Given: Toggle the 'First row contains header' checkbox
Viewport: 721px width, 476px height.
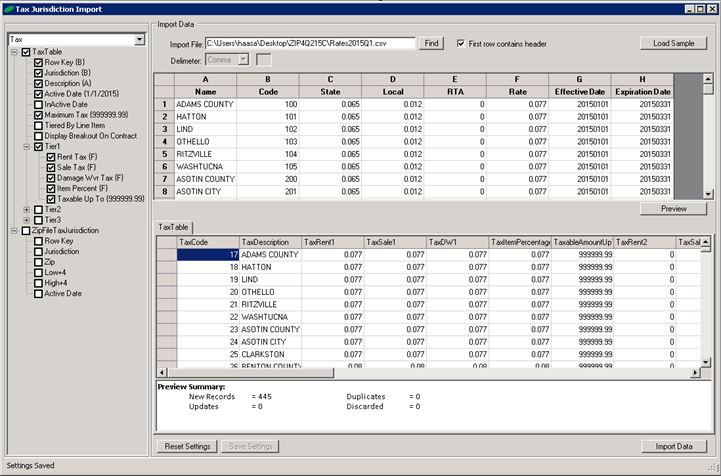Looking at the screenshot, I should click(x=461, y=44).
